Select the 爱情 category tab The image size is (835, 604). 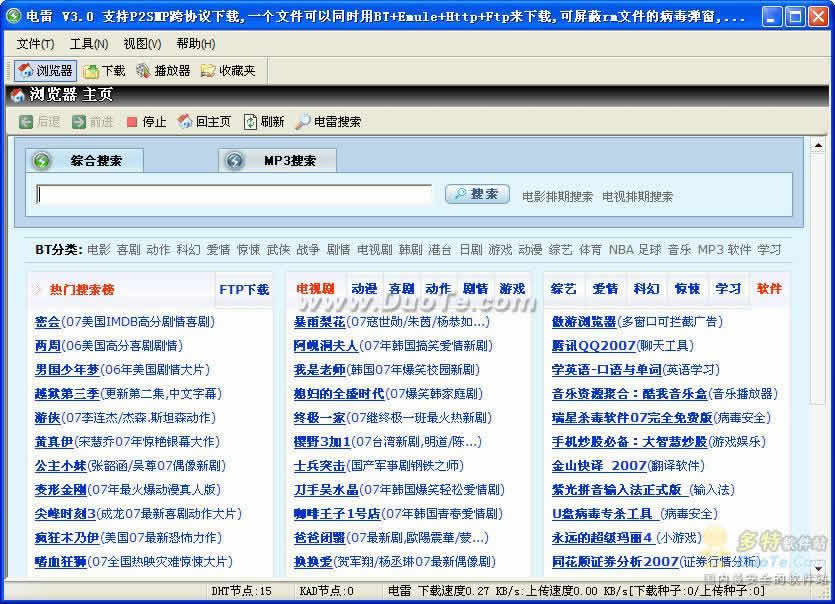[605, 289]
